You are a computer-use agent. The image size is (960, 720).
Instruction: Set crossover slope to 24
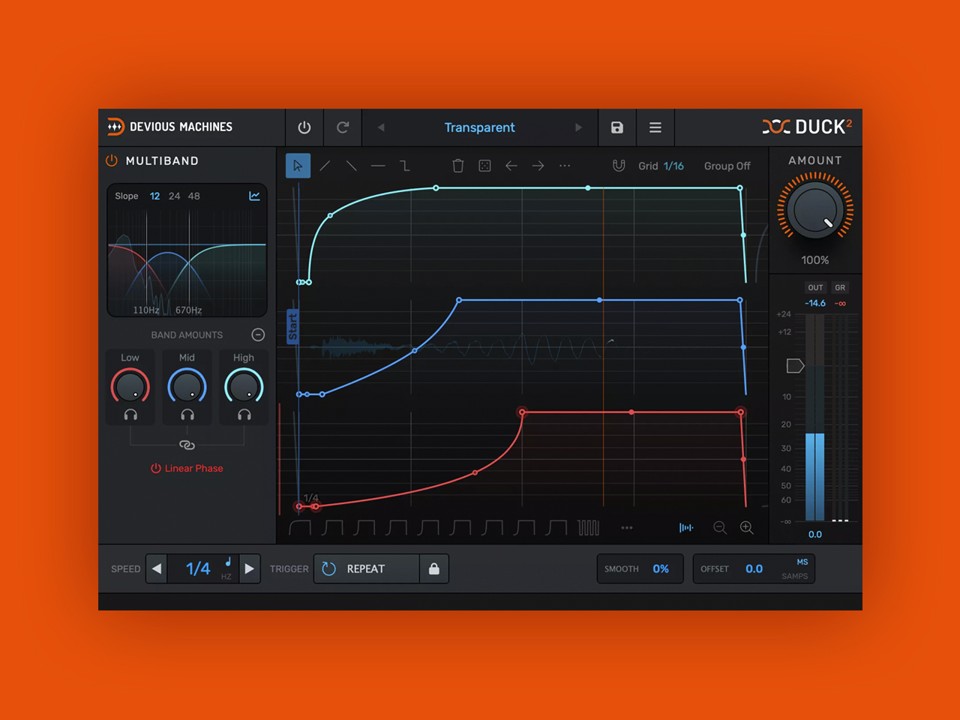click(174, 196)
